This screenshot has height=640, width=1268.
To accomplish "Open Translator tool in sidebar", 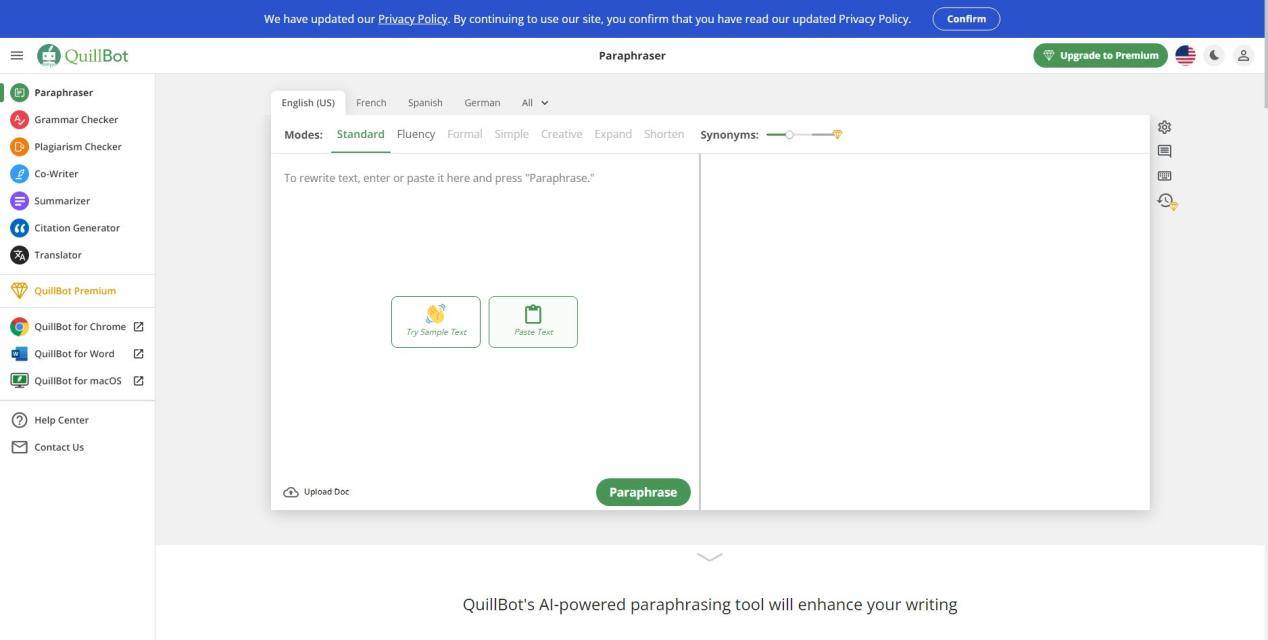I will coord(58,255).
